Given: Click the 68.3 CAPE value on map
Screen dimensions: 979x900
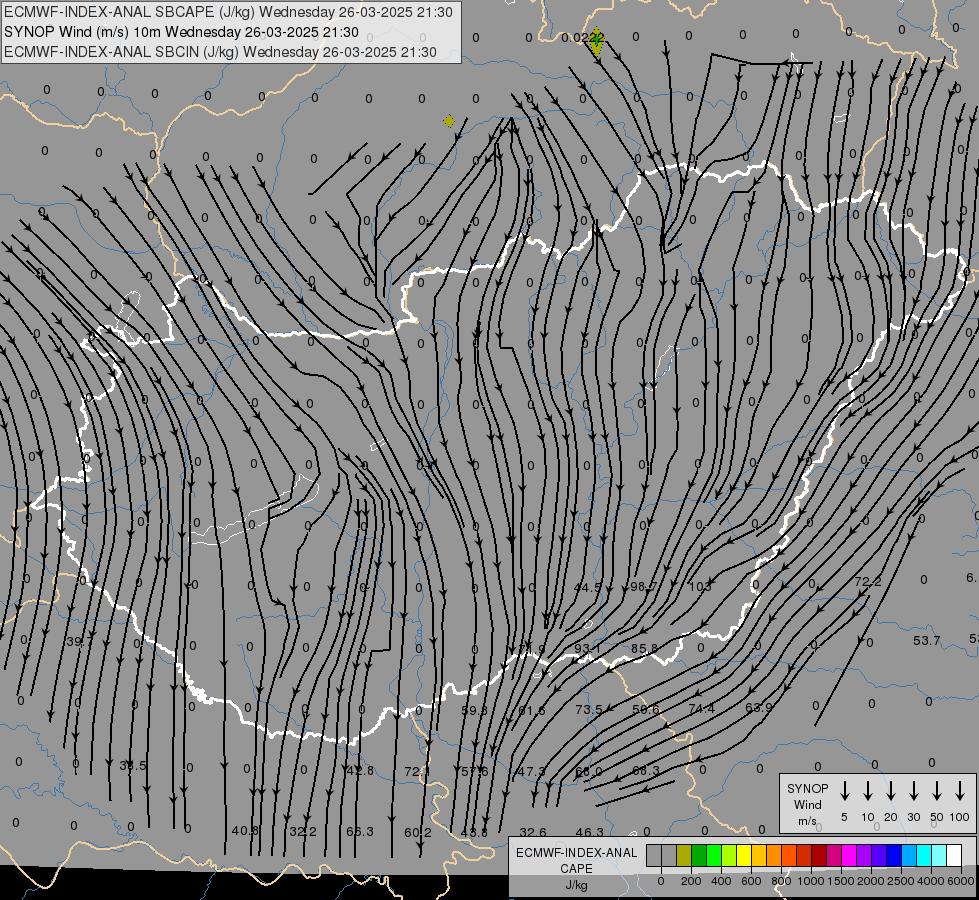Looking at the screenshot, I should tap(646, 770).
